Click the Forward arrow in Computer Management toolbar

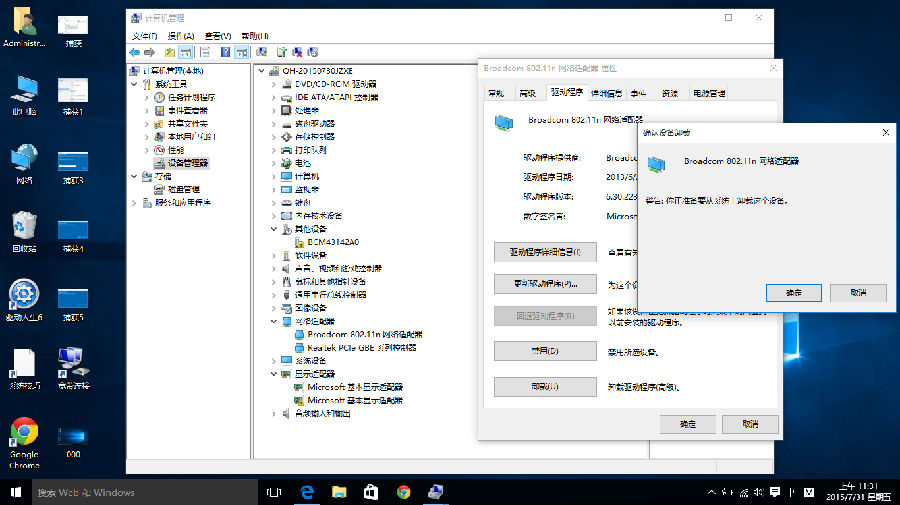coord(149,52)
